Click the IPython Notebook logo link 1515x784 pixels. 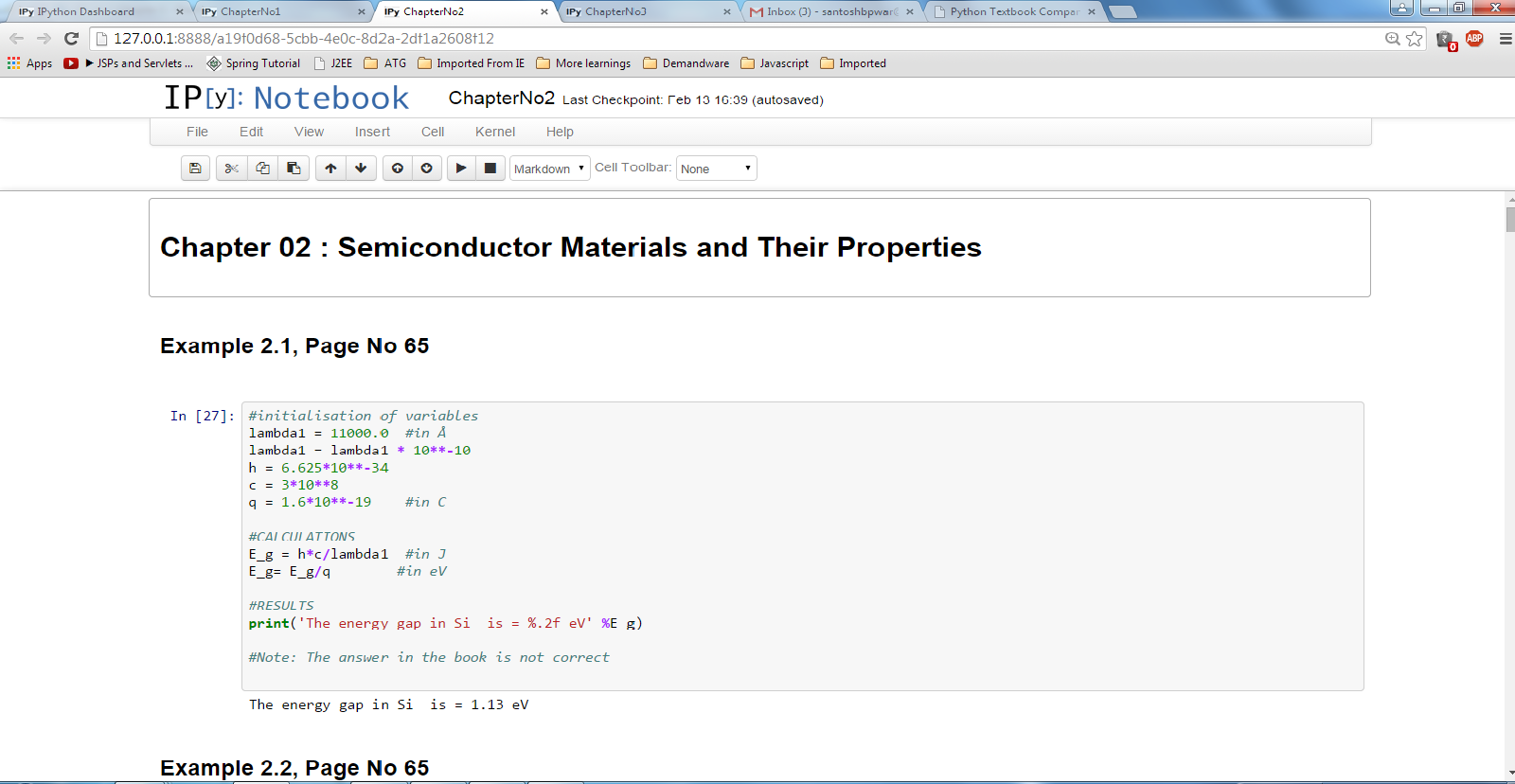tap(286, 98)
